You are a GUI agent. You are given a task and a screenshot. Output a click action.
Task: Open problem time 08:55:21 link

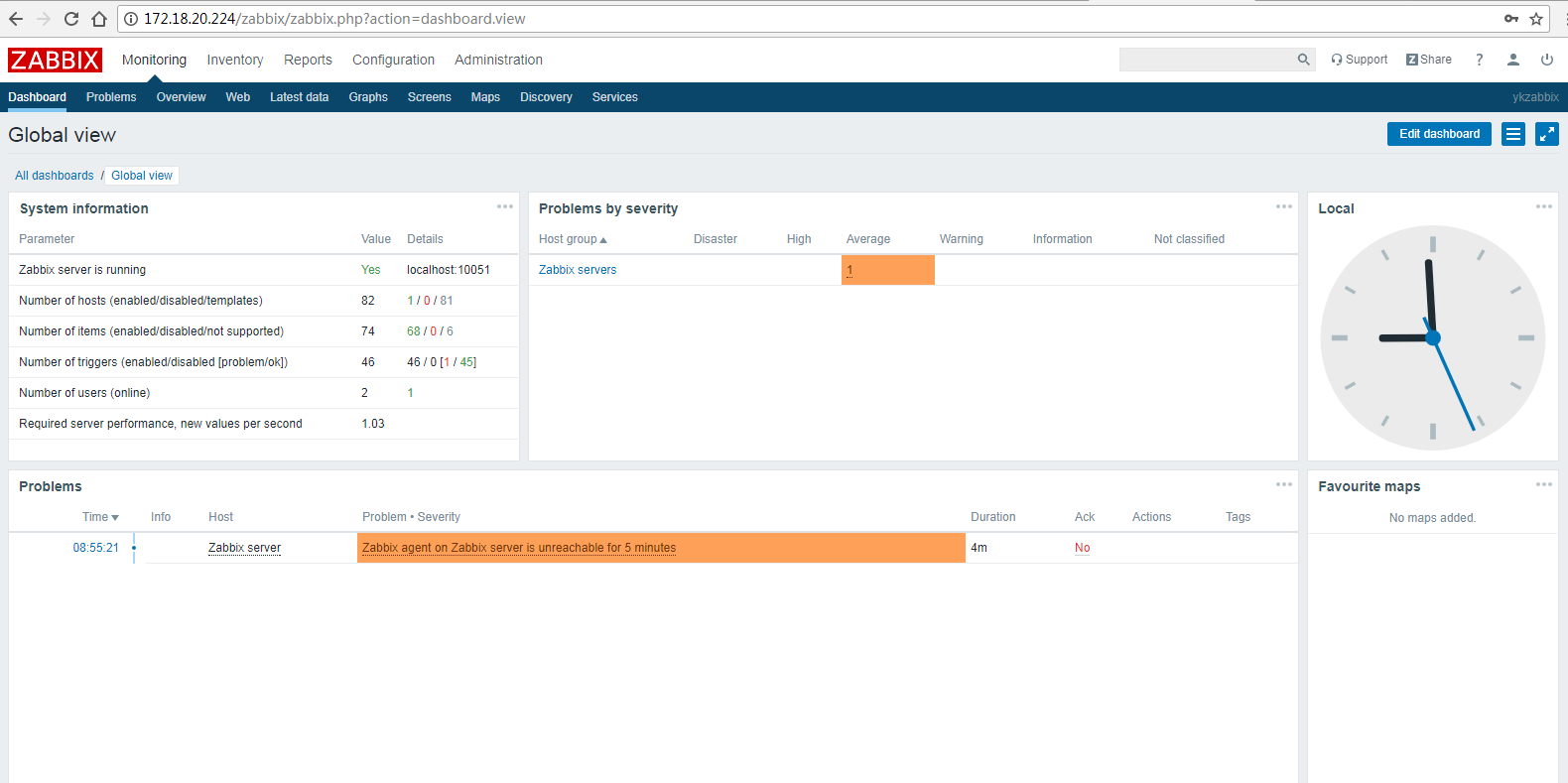point(95,548)
